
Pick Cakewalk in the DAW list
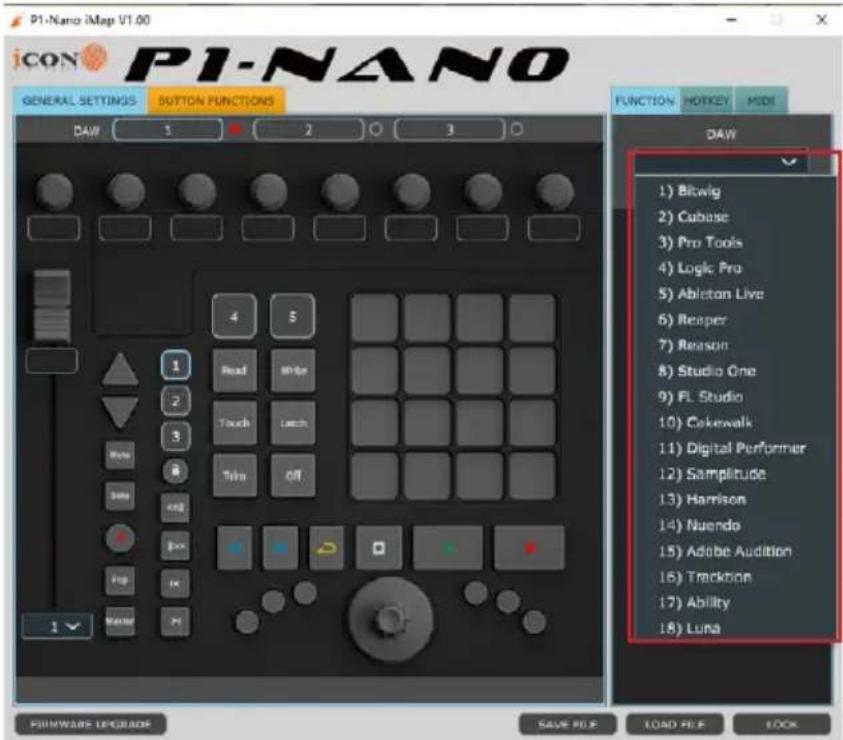click(x=705, y=422)
